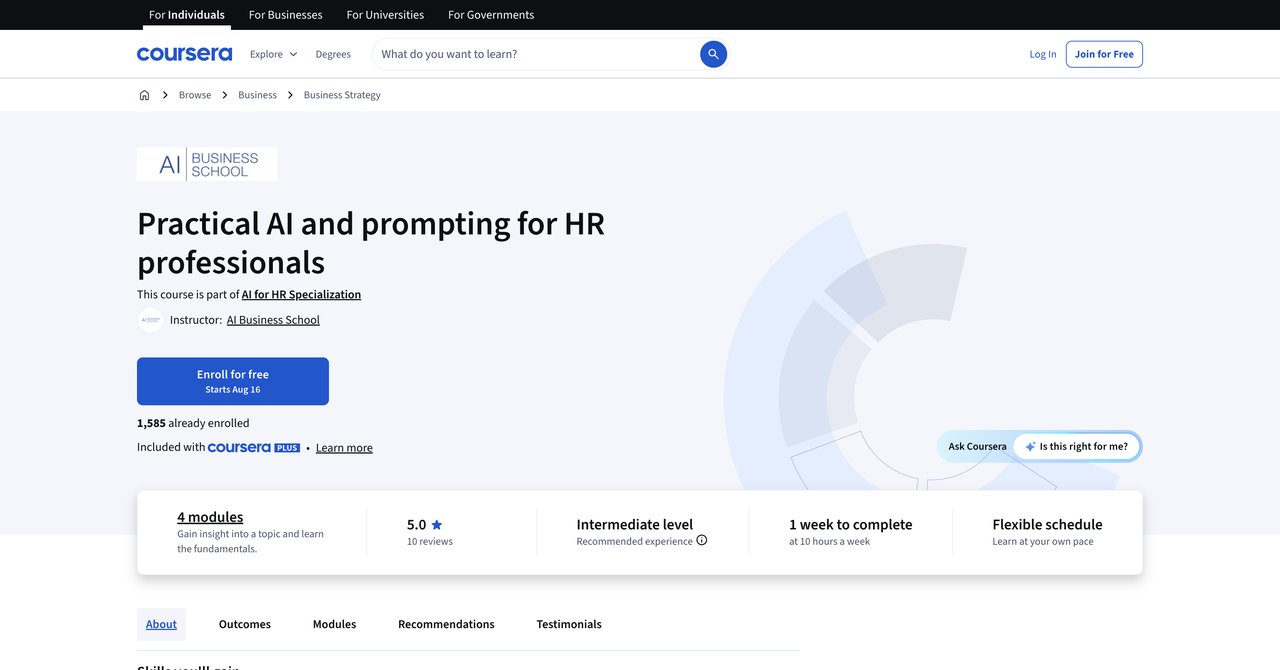Image resolution: width=1280 pixels, height=670 pixels.
Task: Open the Explore dropdown
Action: (x=273, y=54)
